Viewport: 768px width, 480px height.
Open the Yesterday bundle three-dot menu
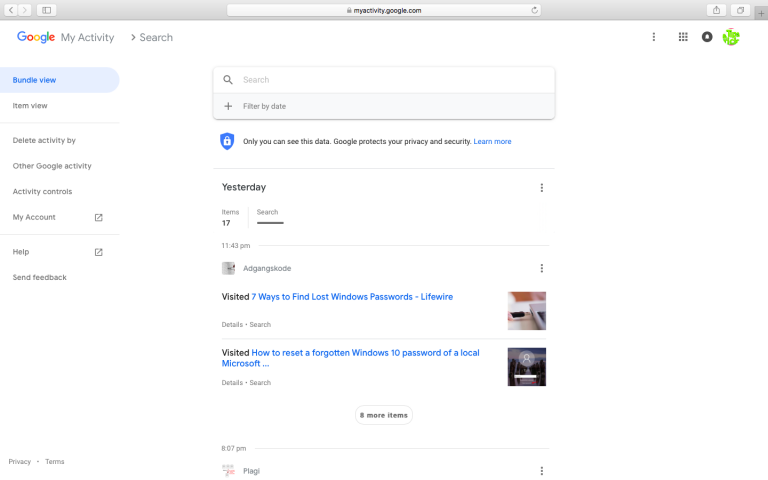[541, 188]
